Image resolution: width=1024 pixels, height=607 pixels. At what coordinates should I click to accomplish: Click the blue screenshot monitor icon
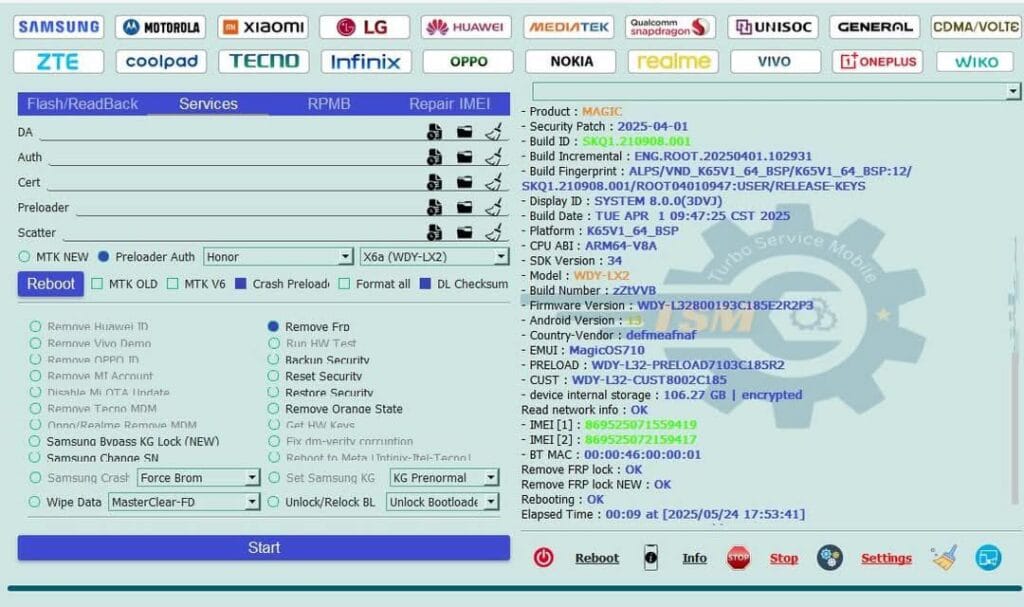pyautogui.click(x=988, y=557)
